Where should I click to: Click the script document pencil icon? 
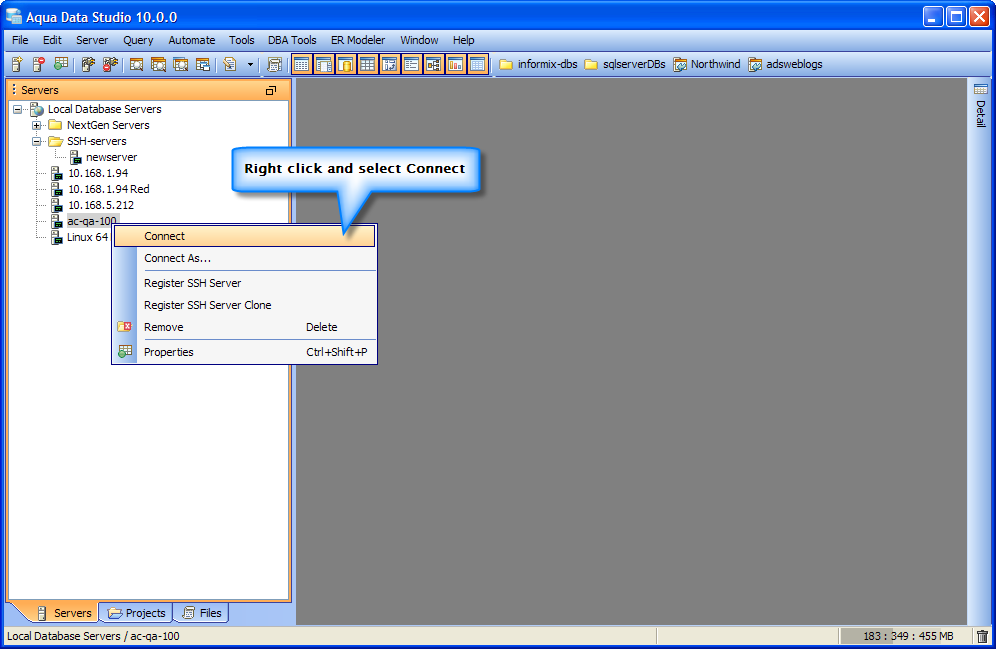pos(230,64)
